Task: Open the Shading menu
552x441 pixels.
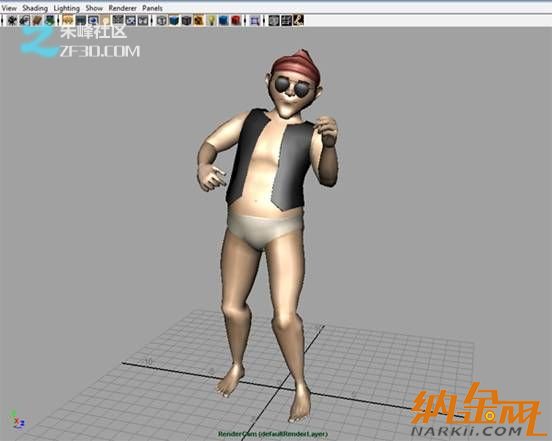Action: click(35, 8)
